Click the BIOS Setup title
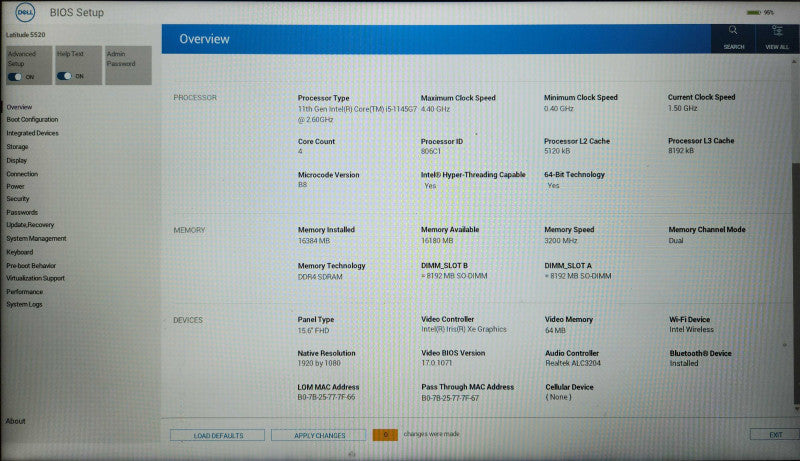Screen dimensions: 800x461 [x=77, y=13]
